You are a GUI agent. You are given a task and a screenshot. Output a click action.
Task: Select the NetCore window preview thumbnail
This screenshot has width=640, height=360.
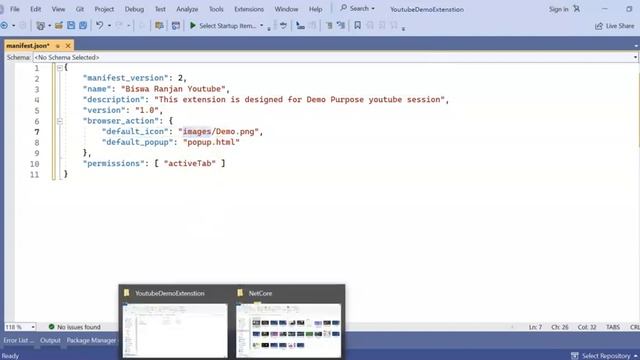[x=289, y=330]
